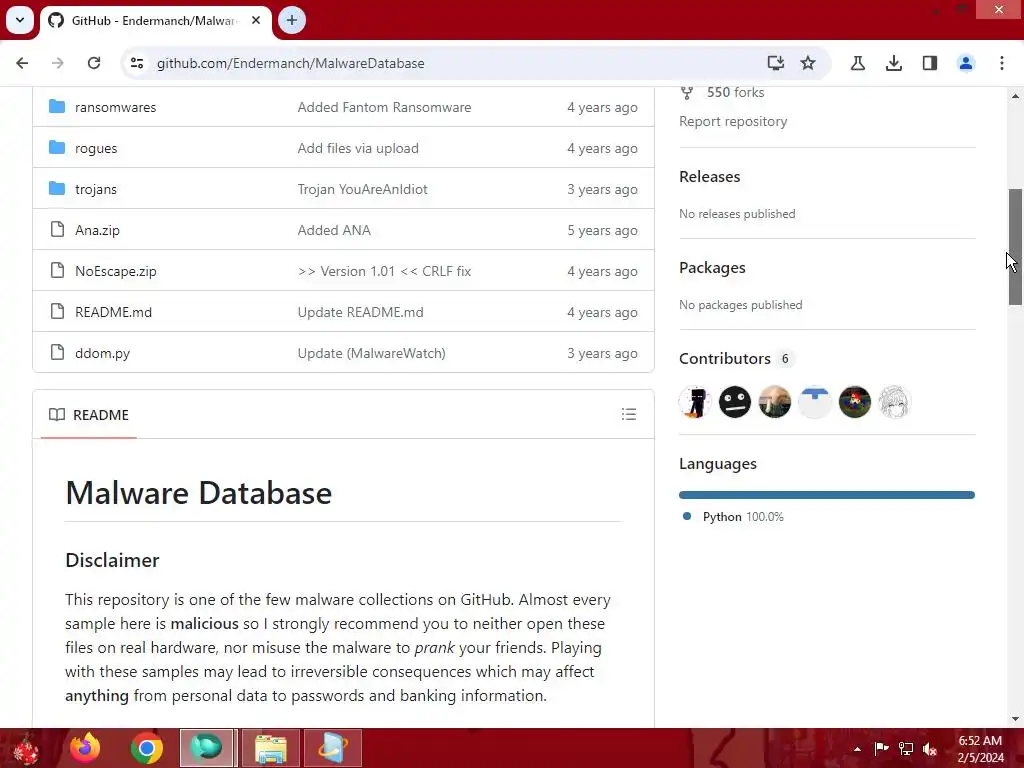
Task: Click the Mario contributor avatar
Action: click(854, 402)
